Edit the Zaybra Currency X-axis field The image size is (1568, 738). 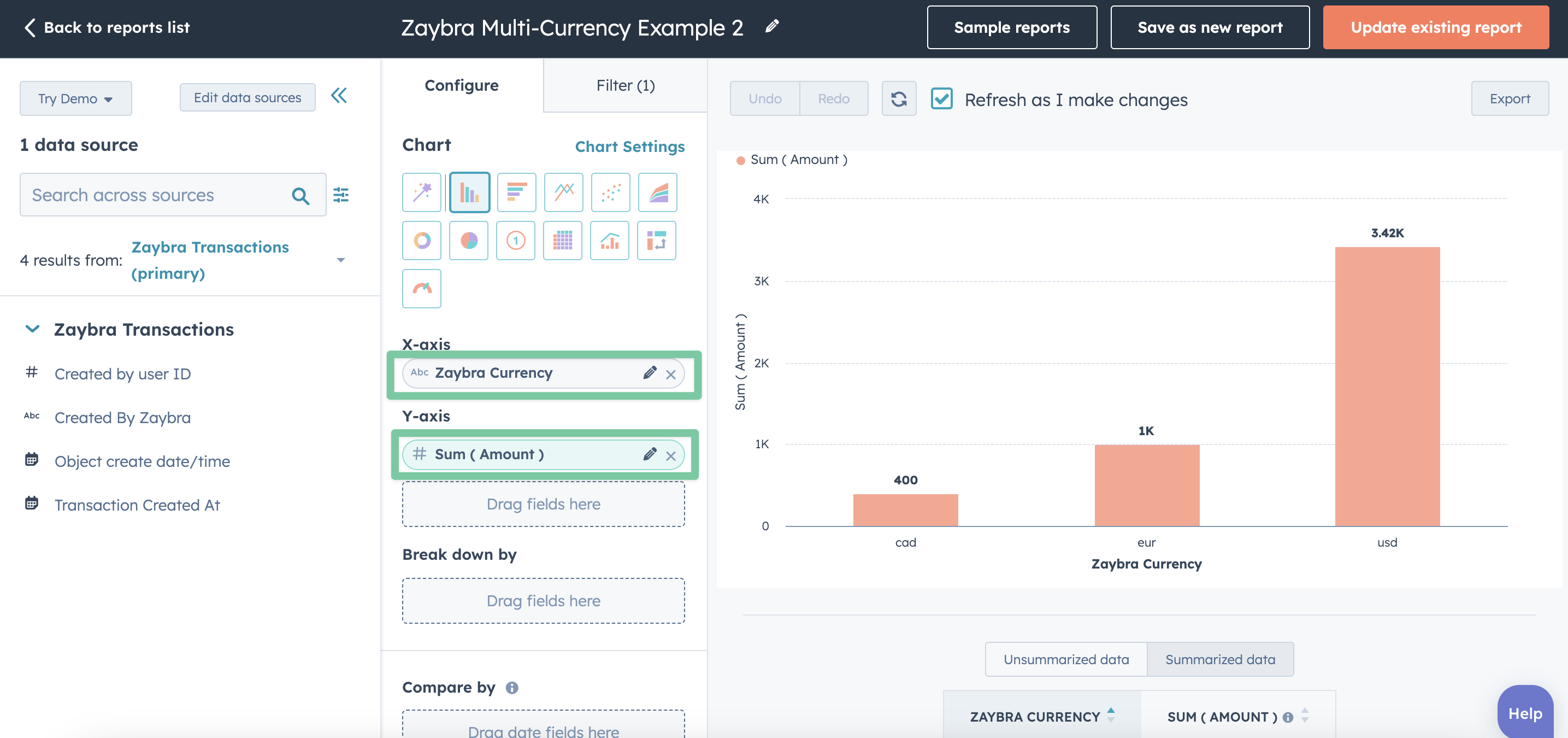point(650,373)
